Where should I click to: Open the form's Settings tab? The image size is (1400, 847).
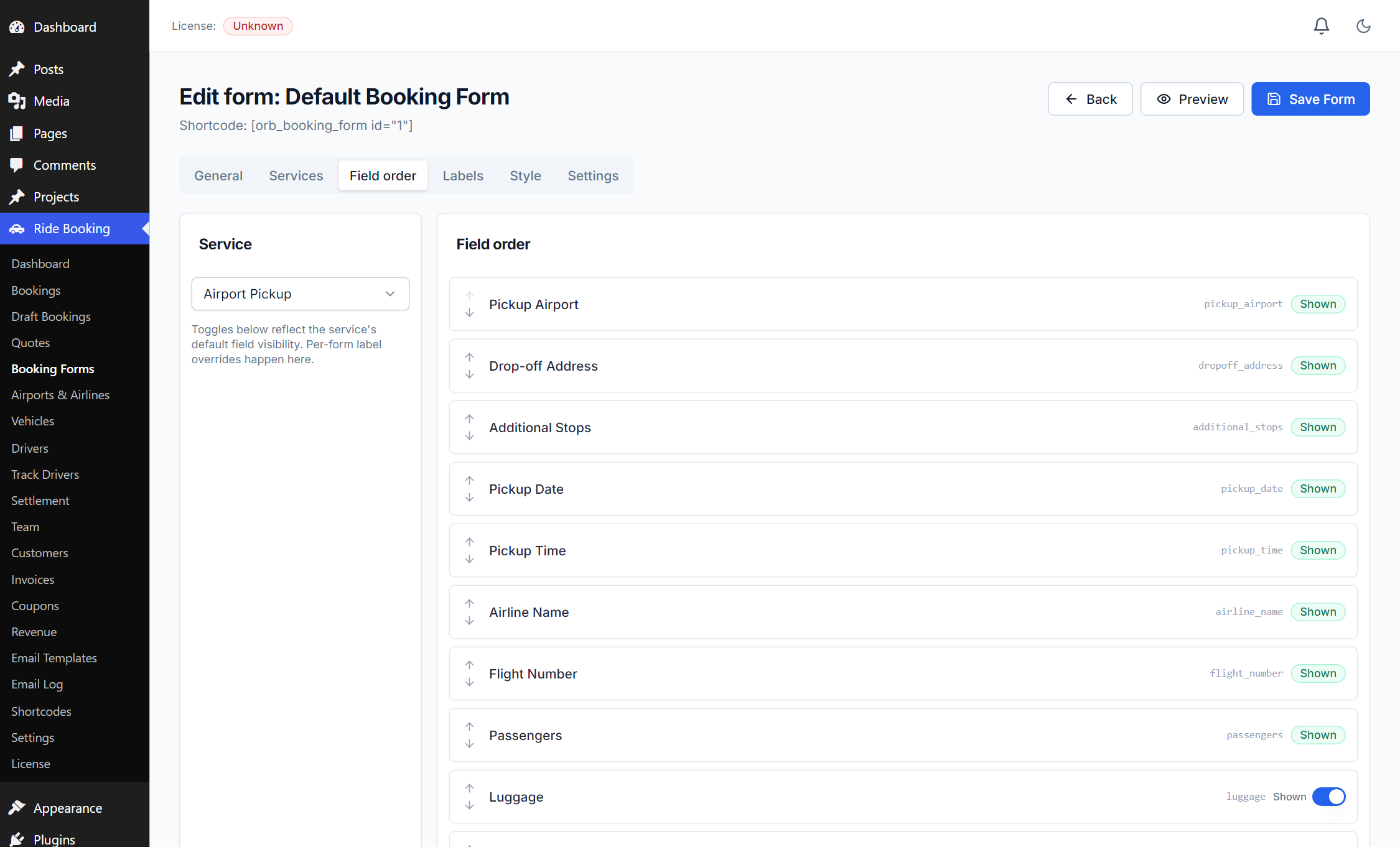tap(593, 175)
